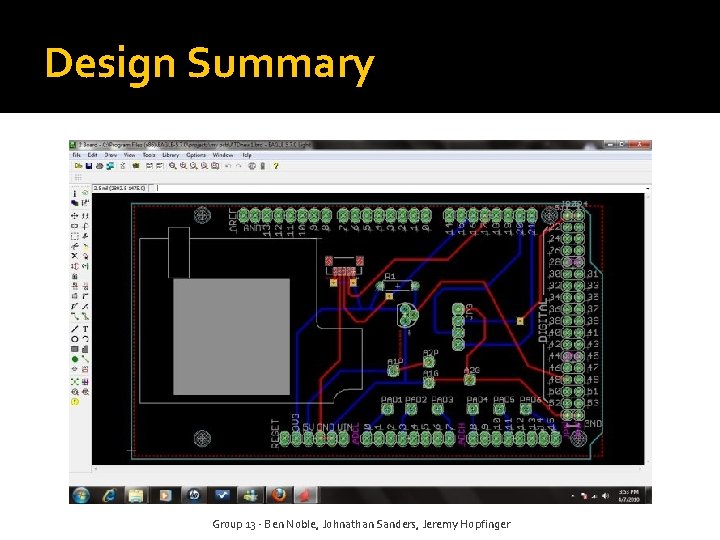Screen dimensions: 720x540
Task: Open the Window menu
Action: (x=223, y=155)
